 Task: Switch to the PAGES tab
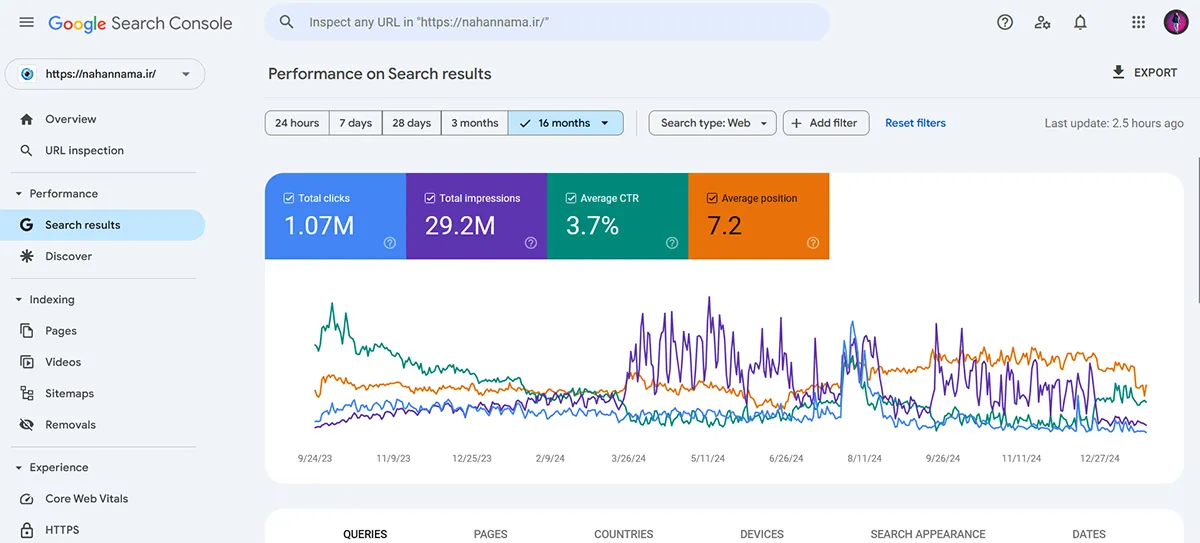490,534
